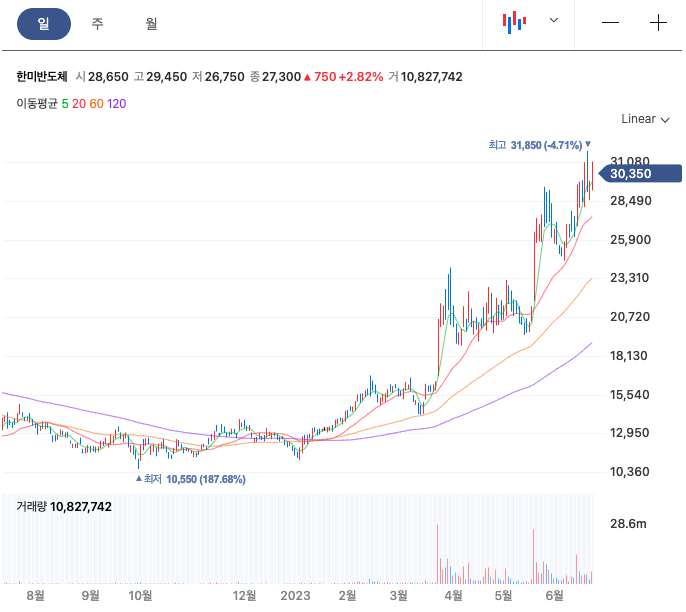Toggle the 5-day moving average

[65, 104]
